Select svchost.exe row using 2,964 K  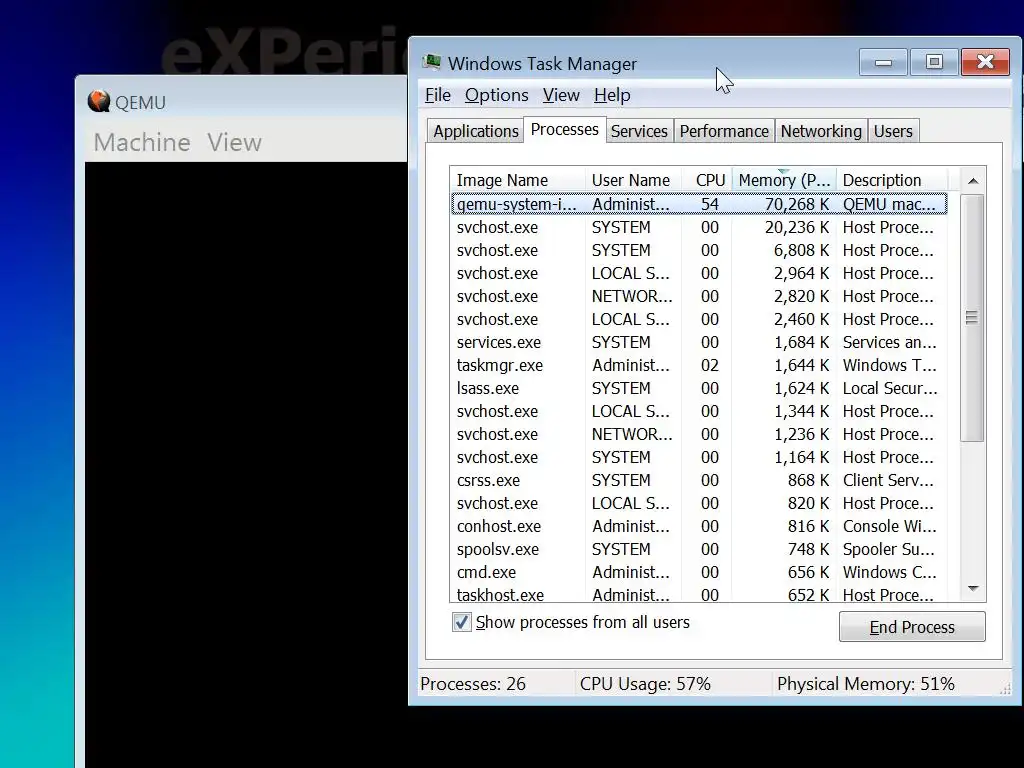[698, 273]
